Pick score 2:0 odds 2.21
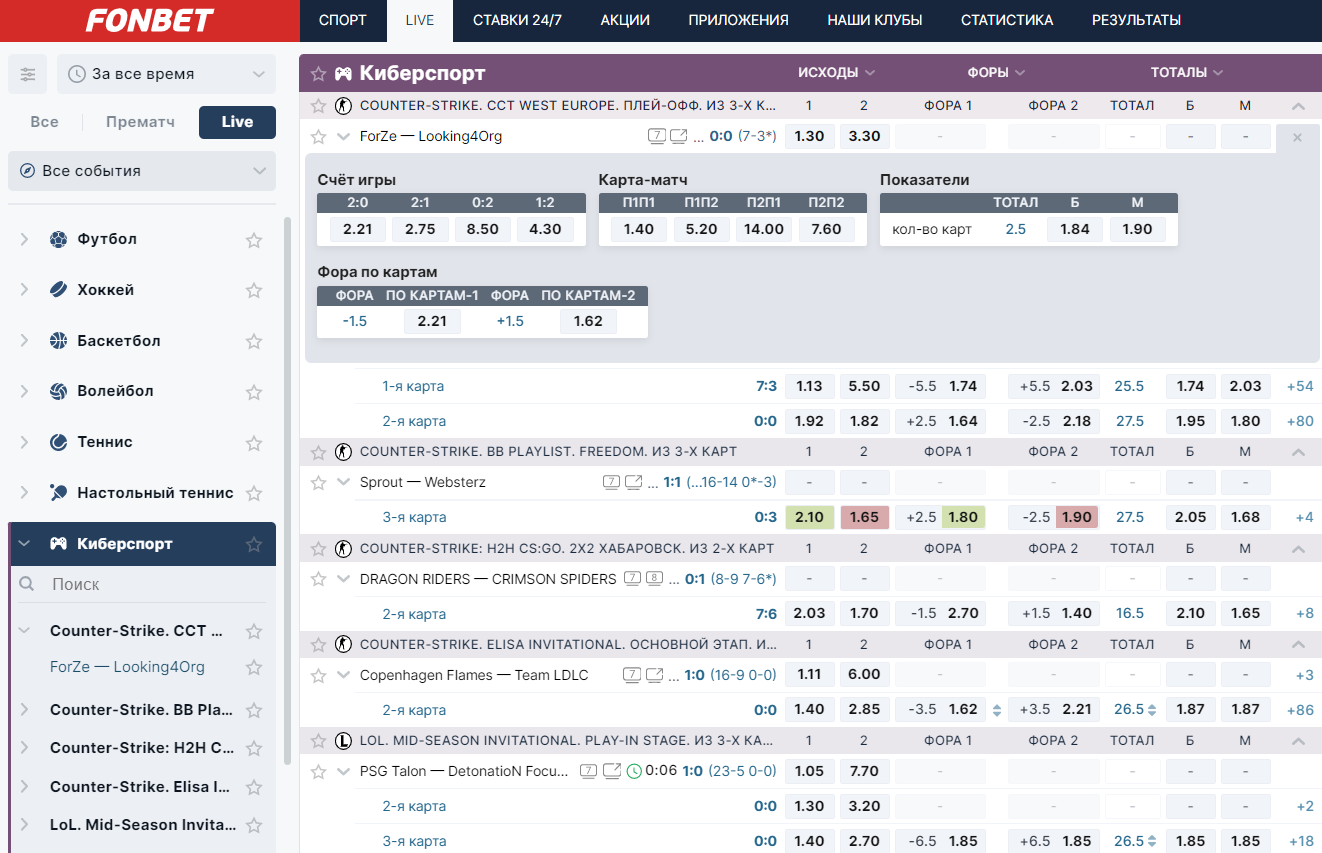1322x853 pixels. (x=357, y=229)
